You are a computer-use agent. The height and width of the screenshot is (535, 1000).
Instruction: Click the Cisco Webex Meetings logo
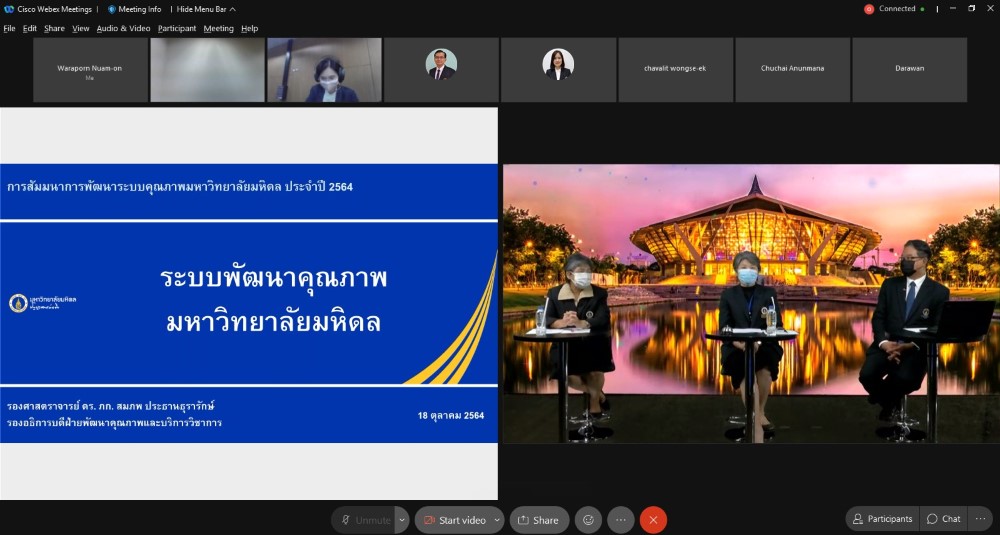pos(9,9)
